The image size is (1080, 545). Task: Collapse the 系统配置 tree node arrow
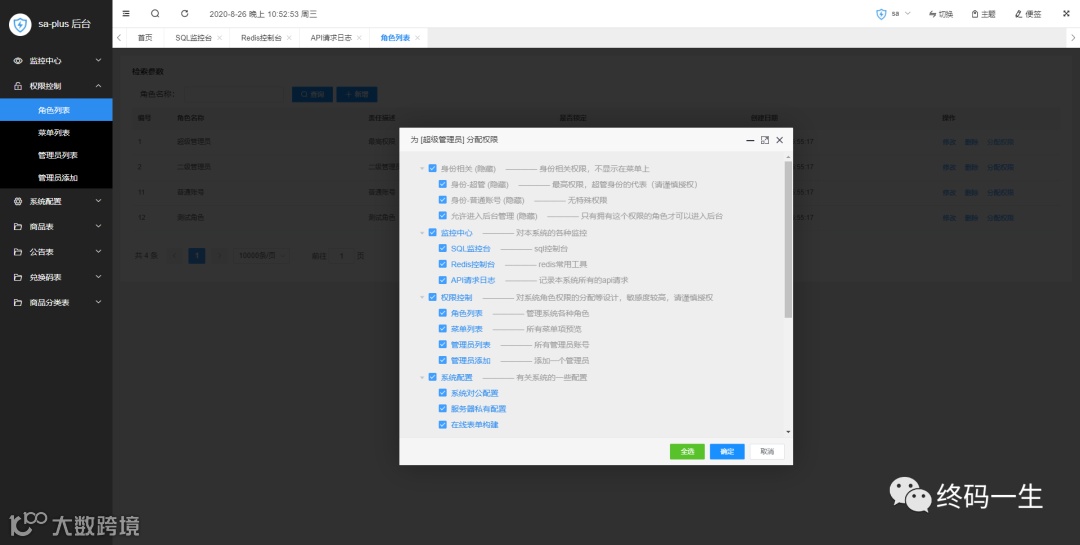click(x=422, y=378)
